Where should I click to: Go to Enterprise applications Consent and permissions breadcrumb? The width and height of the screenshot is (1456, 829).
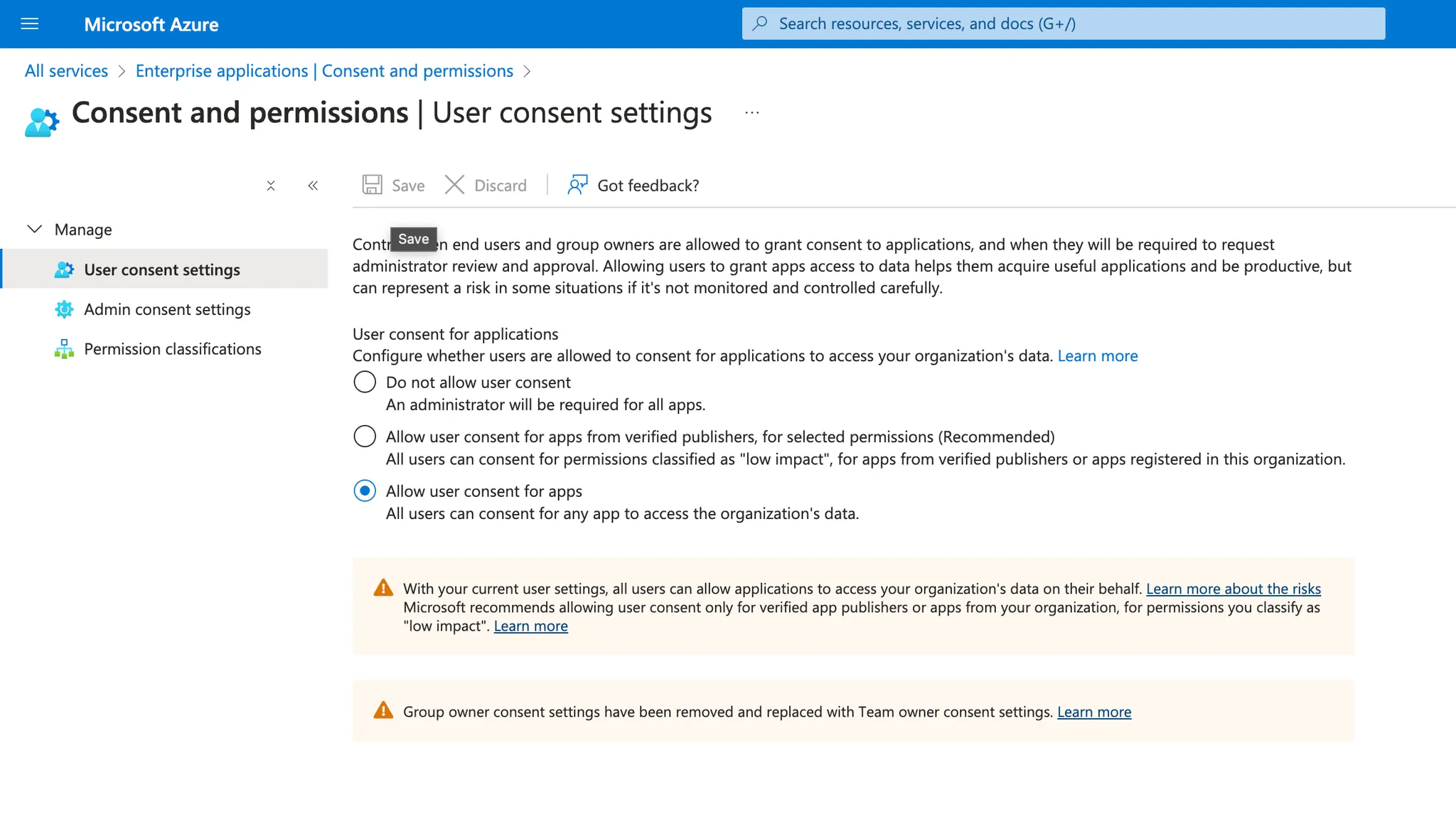click(324, 71)
